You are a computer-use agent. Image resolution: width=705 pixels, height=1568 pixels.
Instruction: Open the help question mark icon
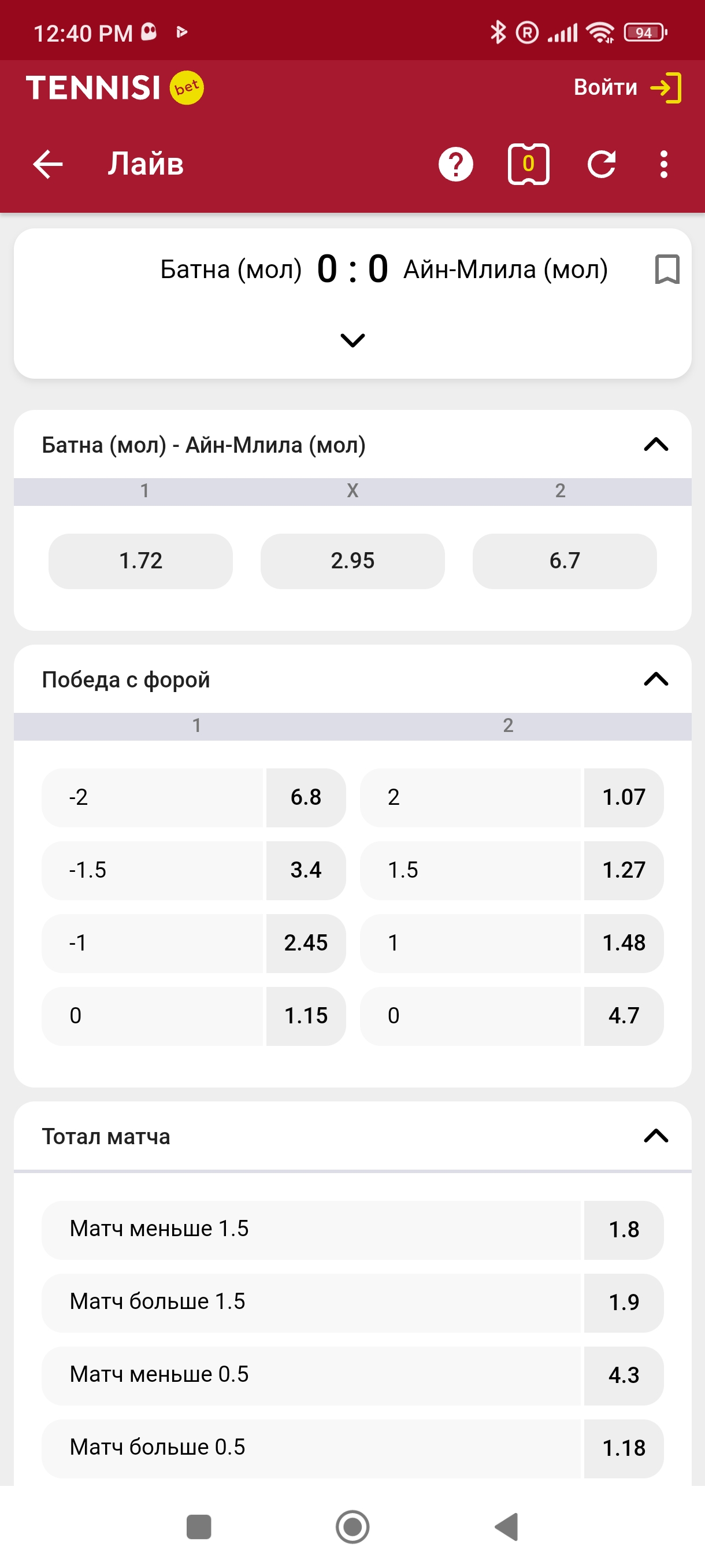pyautogui.click(x=455, y=164)
